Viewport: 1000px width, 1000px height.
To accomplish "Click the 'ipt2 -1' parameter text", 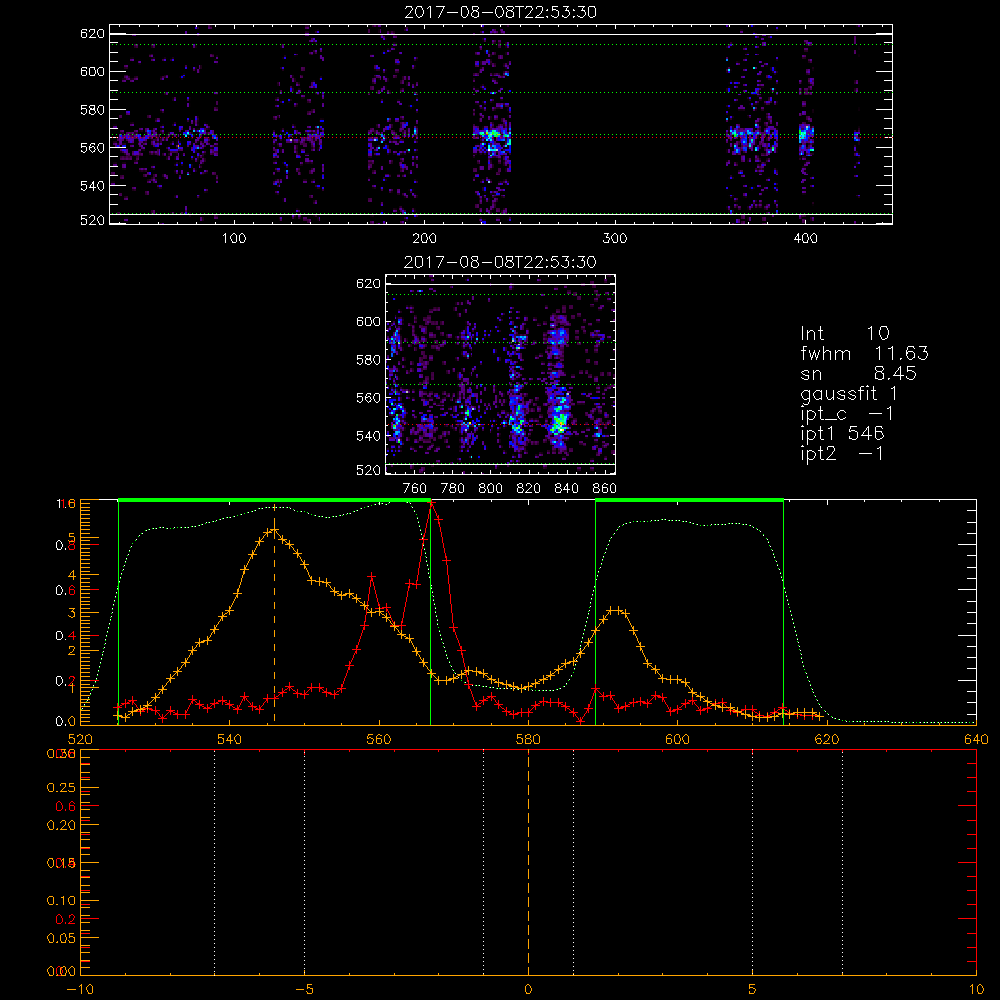I will click(x=842, y=453).
